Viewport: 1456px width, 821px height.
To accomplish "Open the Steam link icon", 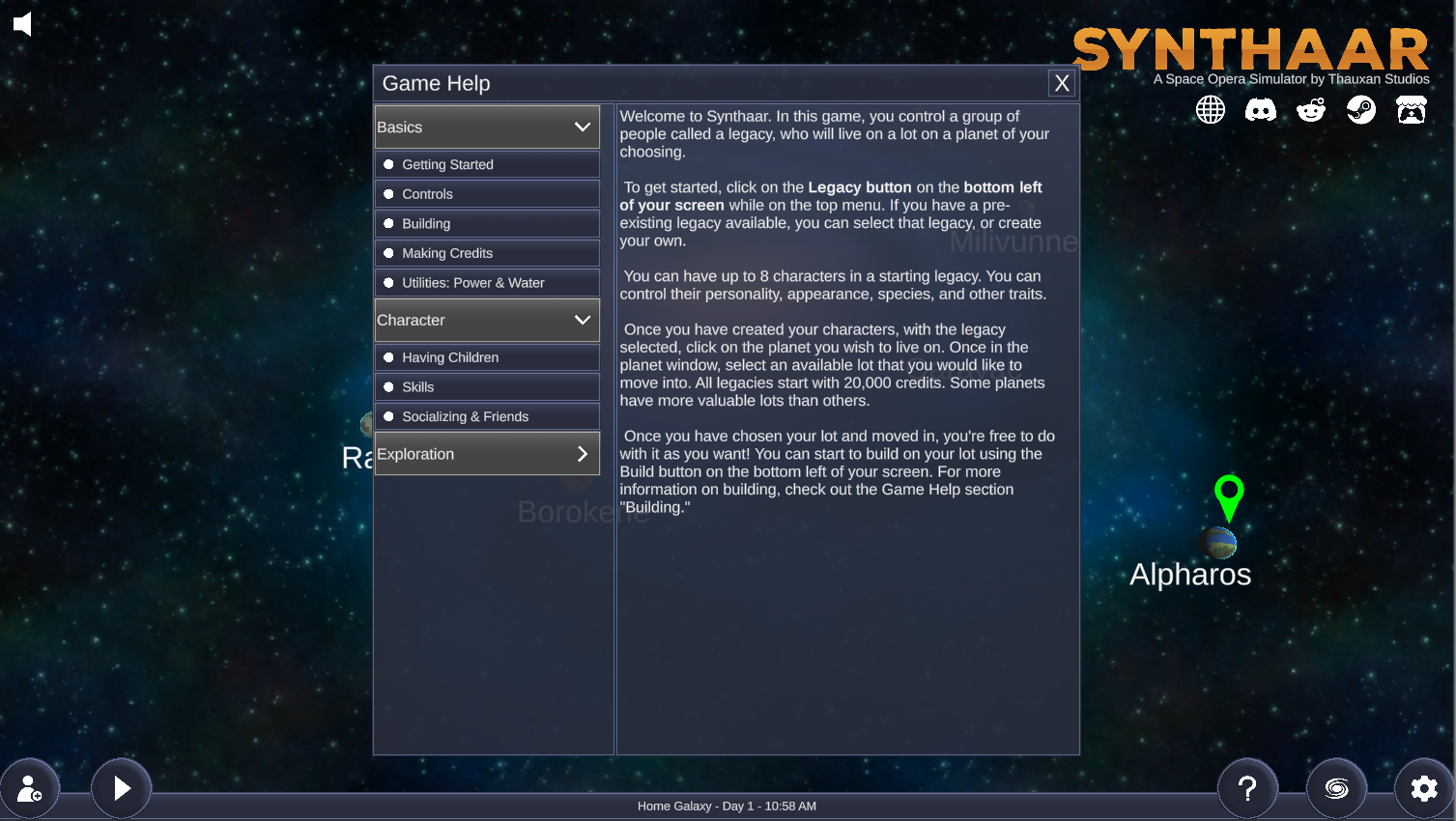I will point(1361,110).
